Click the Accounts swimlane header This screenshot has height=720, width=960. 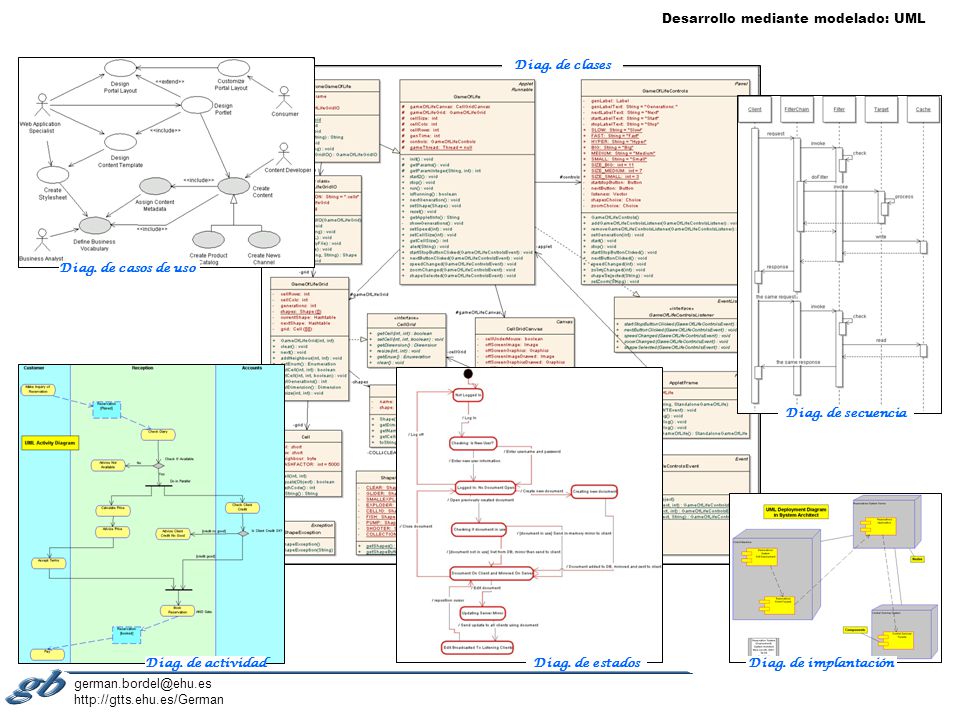pos(252,368)
